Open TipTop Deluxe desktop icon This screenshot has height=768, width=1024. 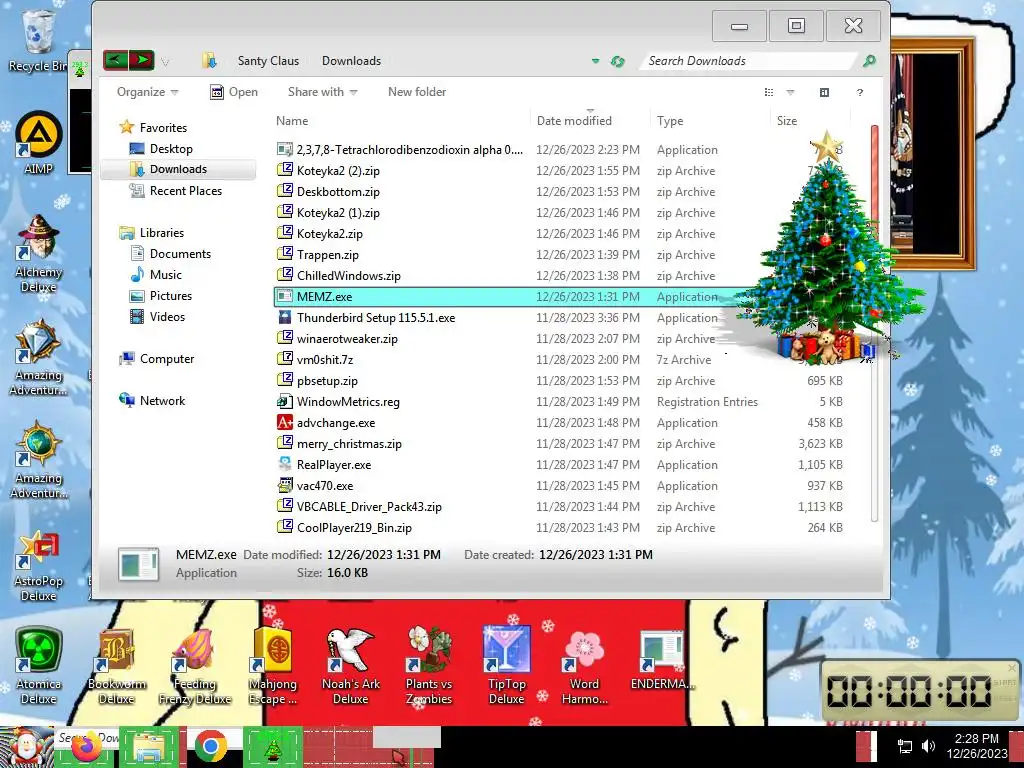click(x=507, y=666)
